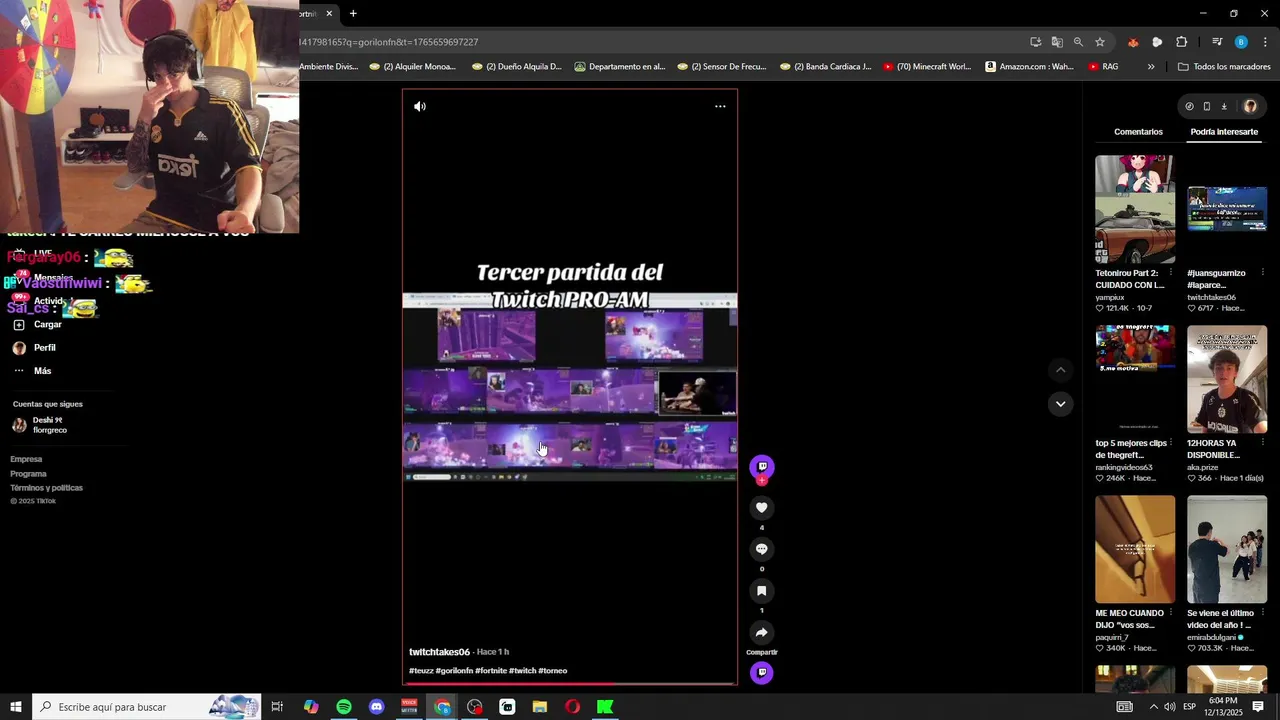
Task: Open Discord from taskbar
Action: (x=376, y=707)
